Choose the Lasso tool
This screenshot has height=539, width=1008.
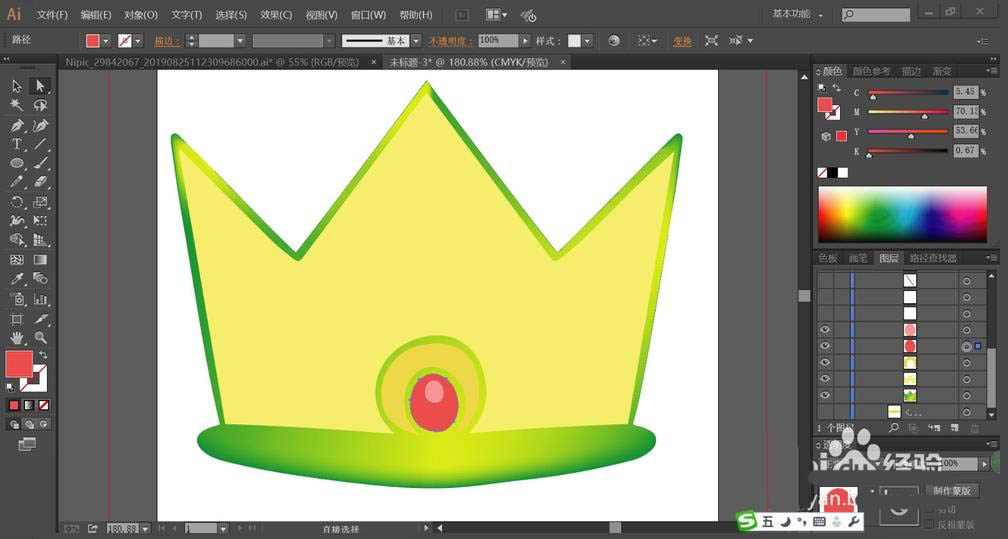pos(40,105)
